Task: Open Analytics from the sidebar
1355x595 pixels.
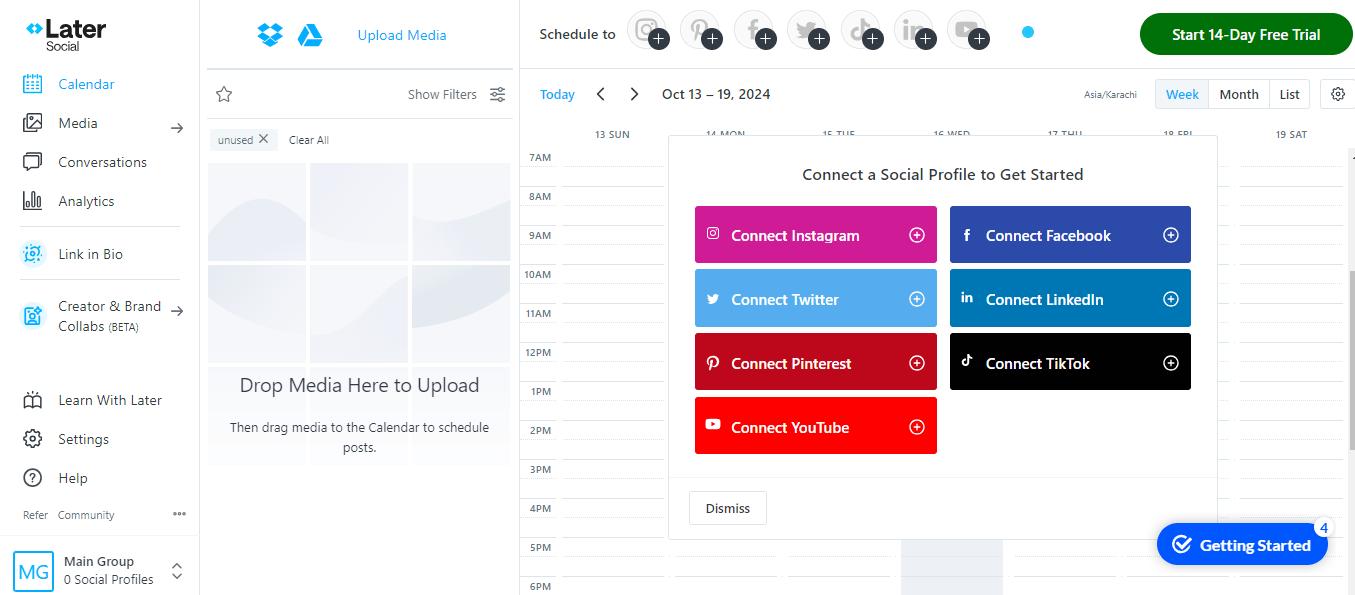Action: coord(86,201)
